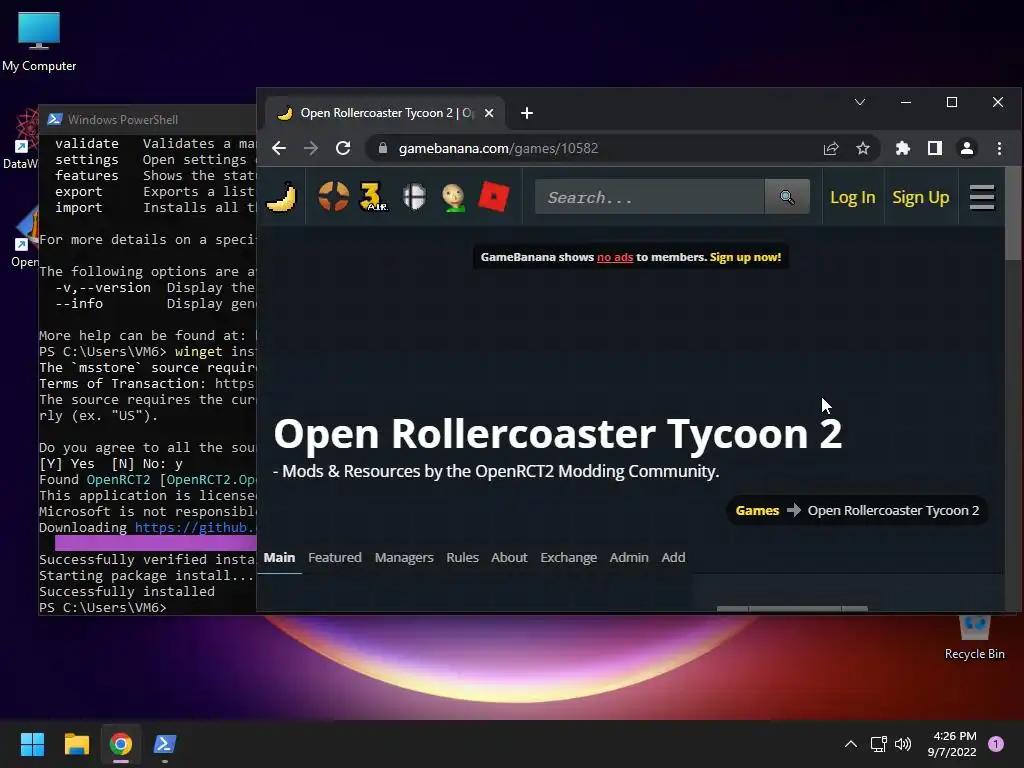The image size is (1024, 768).
Task: Click 'Sign up now!' link
Action: click(x=746, y=257)
